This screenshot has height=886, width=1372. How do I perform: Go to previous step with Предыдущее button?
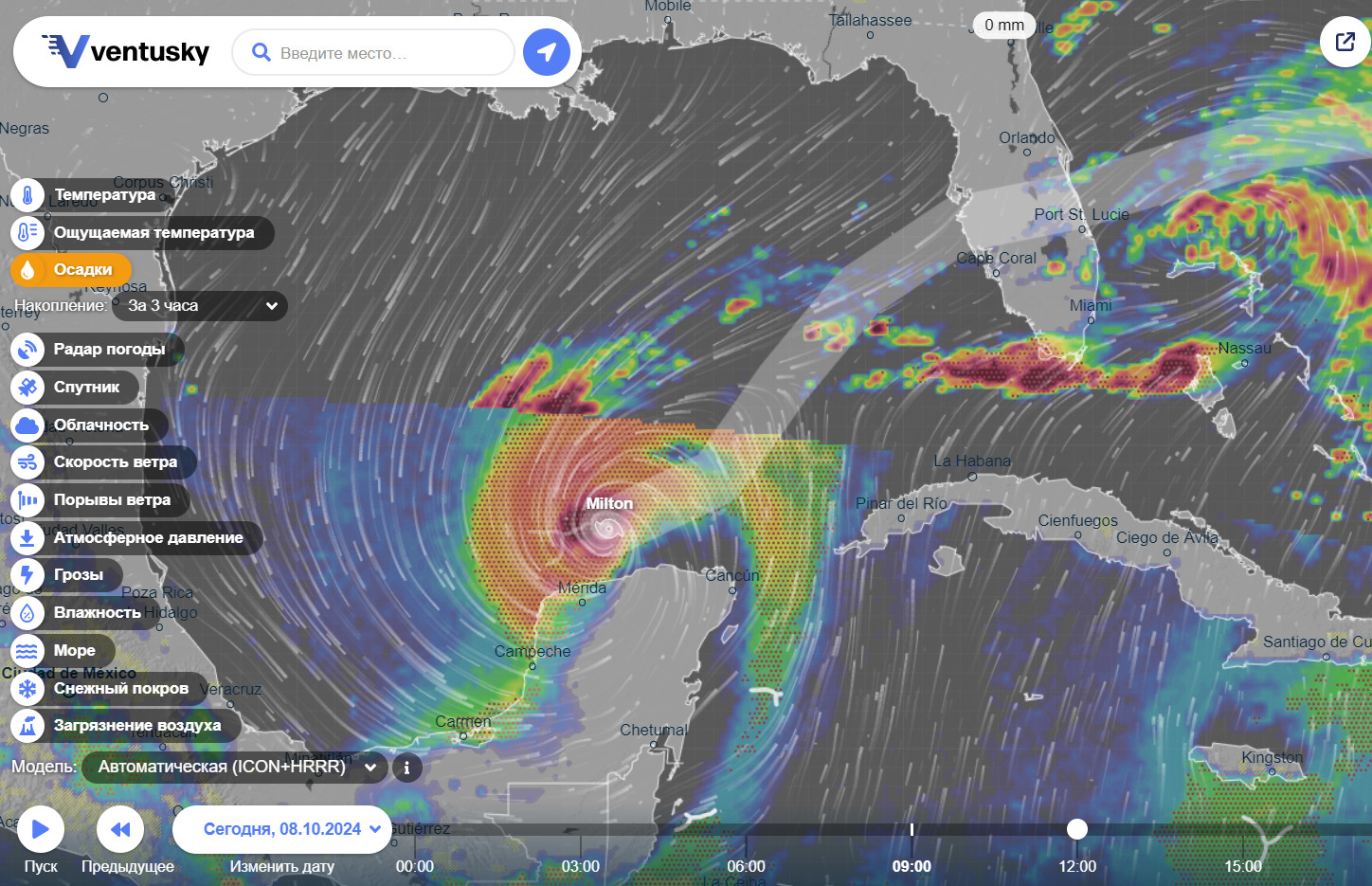click(120, 830)
